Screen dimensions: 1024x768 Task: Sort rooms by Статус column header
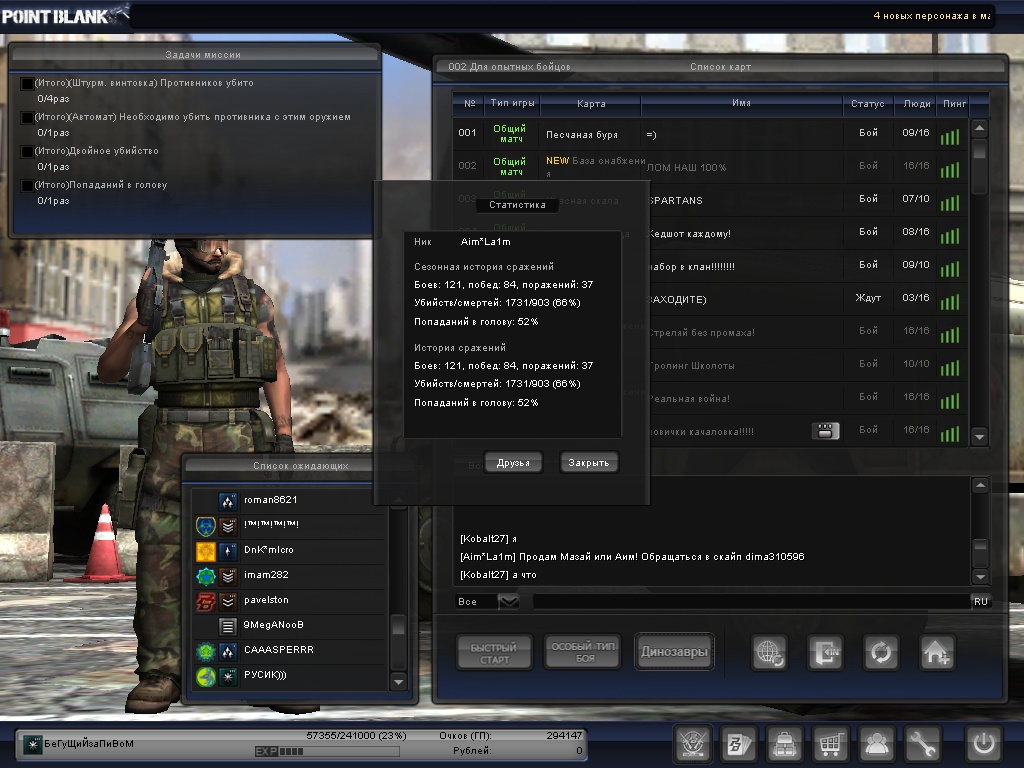[867, 103]
